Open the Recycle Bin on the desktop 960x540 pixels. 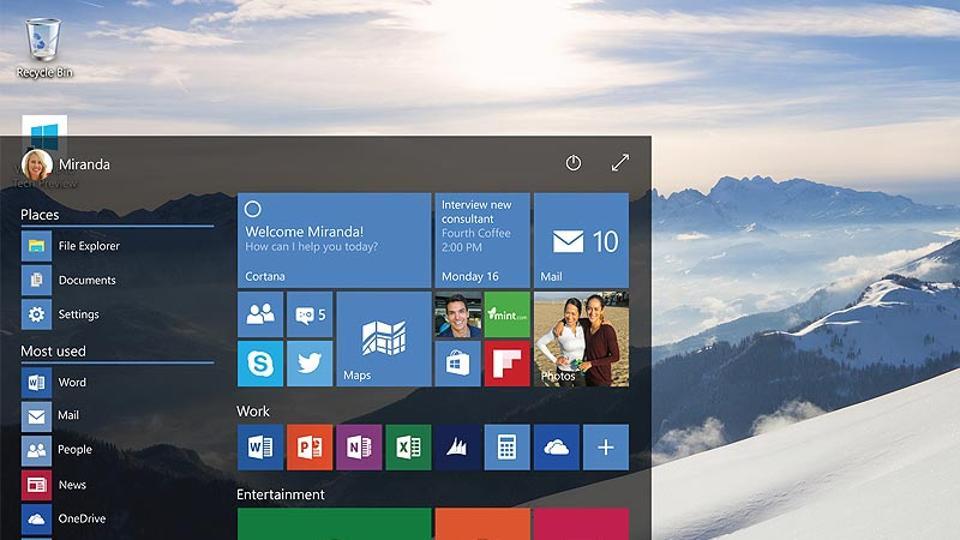click(x=43, y=48)
